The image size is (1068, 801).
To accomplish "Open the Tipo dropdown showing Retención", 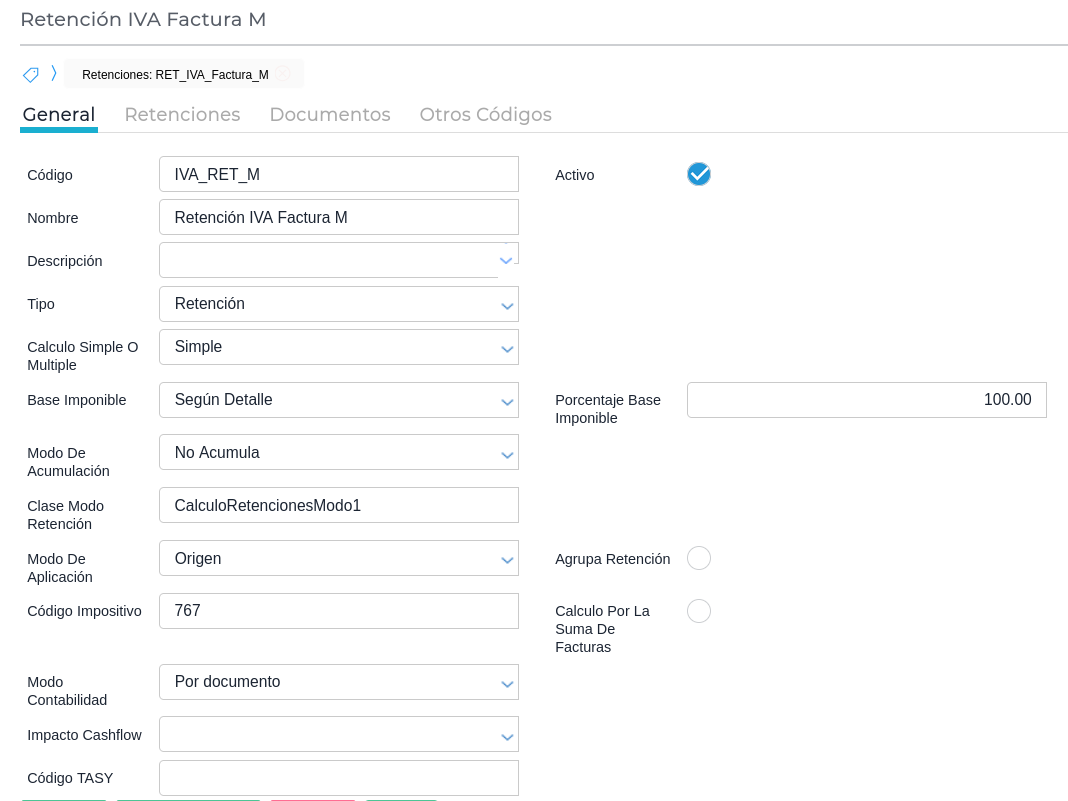I will pos(338,304).
